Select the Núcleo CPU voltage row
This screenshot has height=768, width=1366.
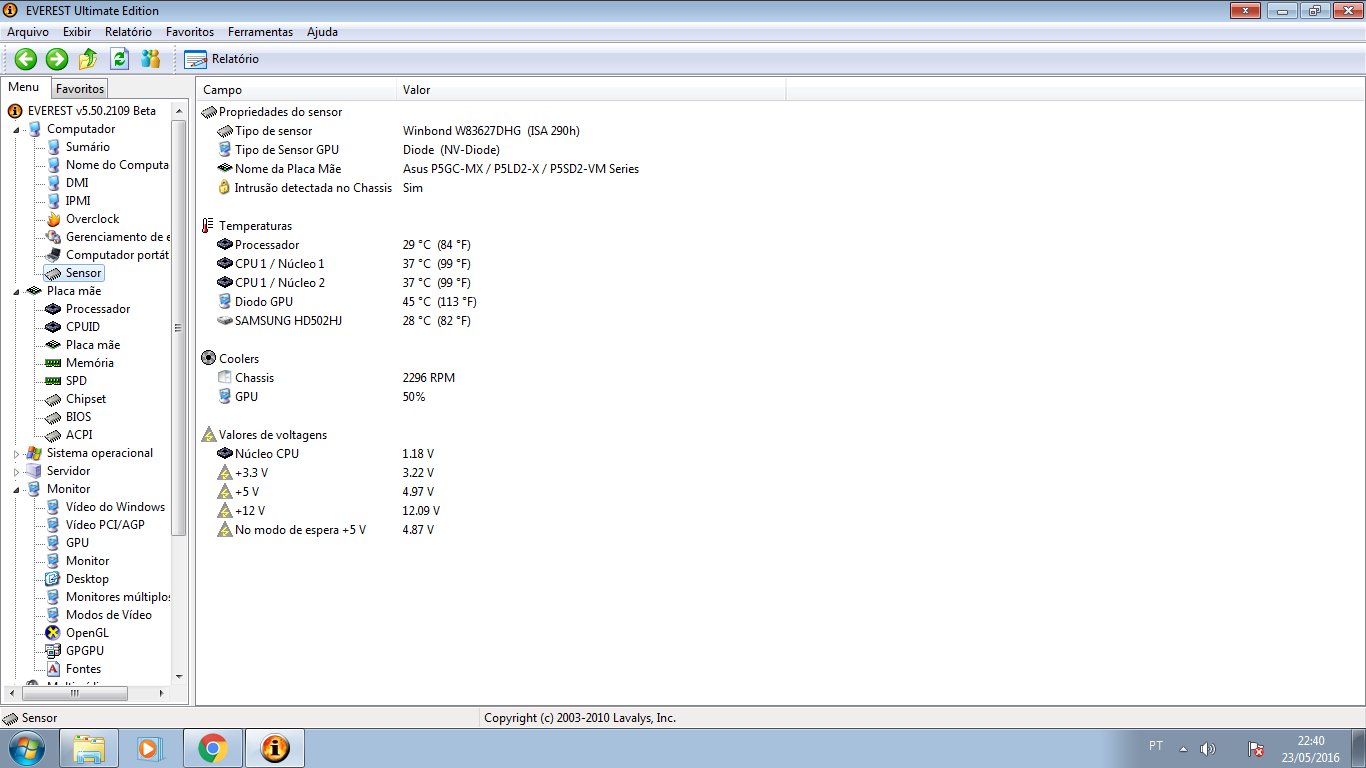pos(326,454)
